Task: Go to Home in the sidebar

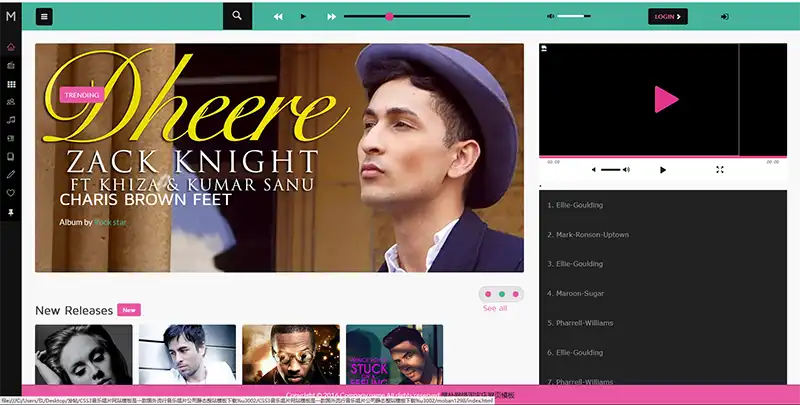Action: click(11, 47)
